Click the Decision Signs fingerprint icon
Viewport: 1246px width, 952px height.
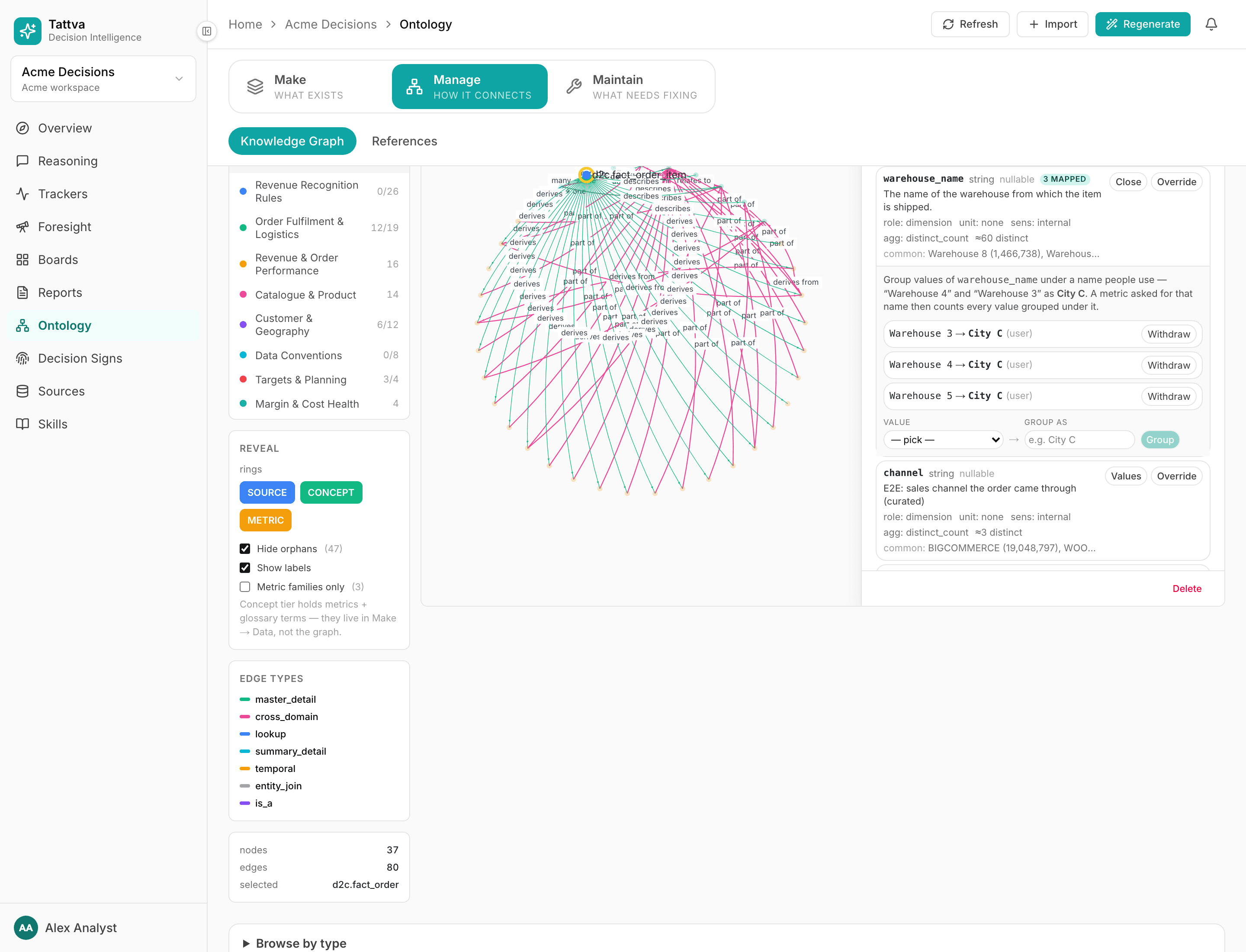[22, 358]
